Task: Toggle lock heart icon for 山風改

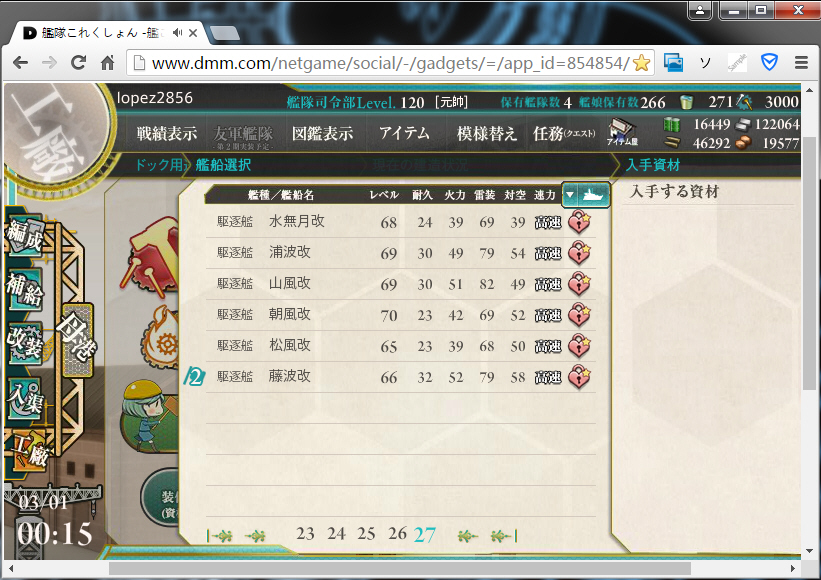Action: pos(580,284)
